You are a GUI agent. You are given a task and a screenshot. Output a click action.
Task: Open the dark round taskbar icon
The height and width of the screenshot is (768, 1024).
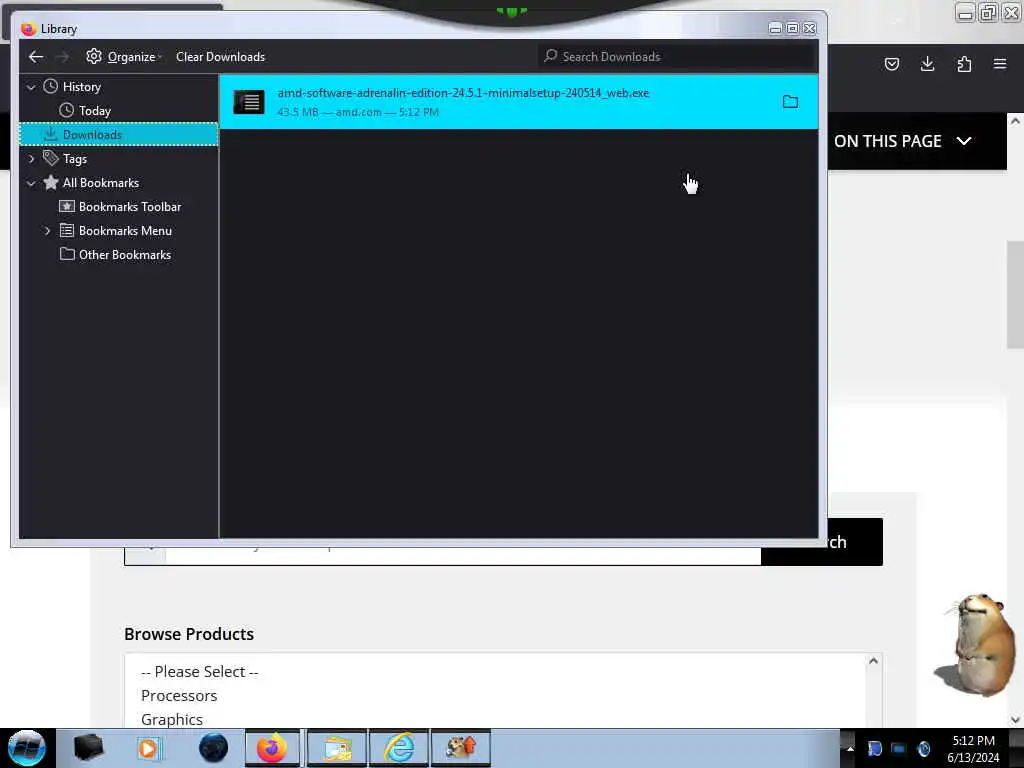click(213, 748)
